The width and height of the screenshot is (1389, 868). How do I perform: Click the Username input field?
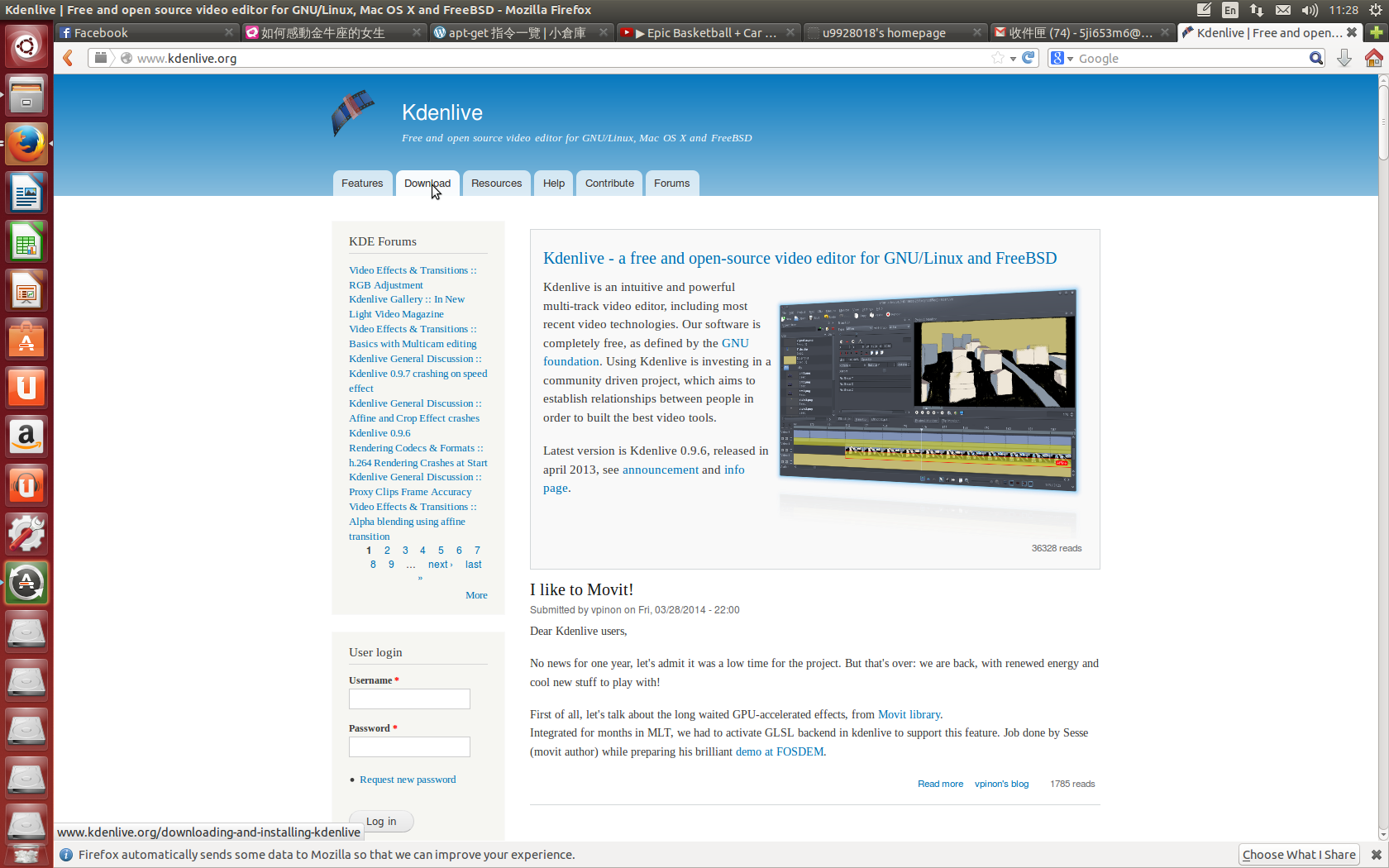[409, 699]
